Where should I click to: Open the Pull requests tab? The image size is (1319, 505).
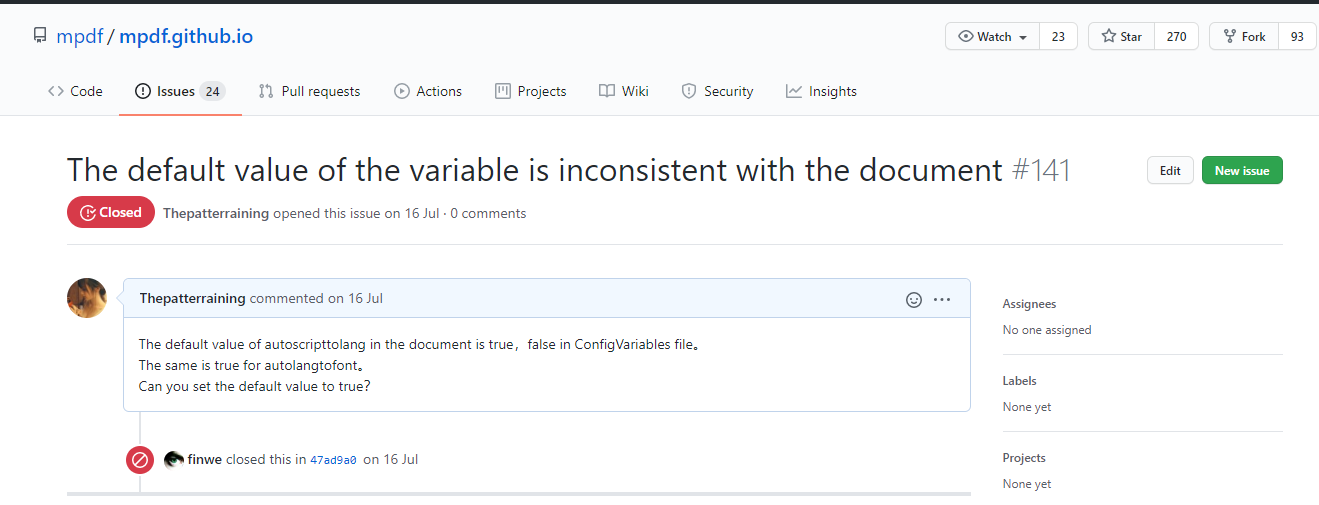coord(309,91)
